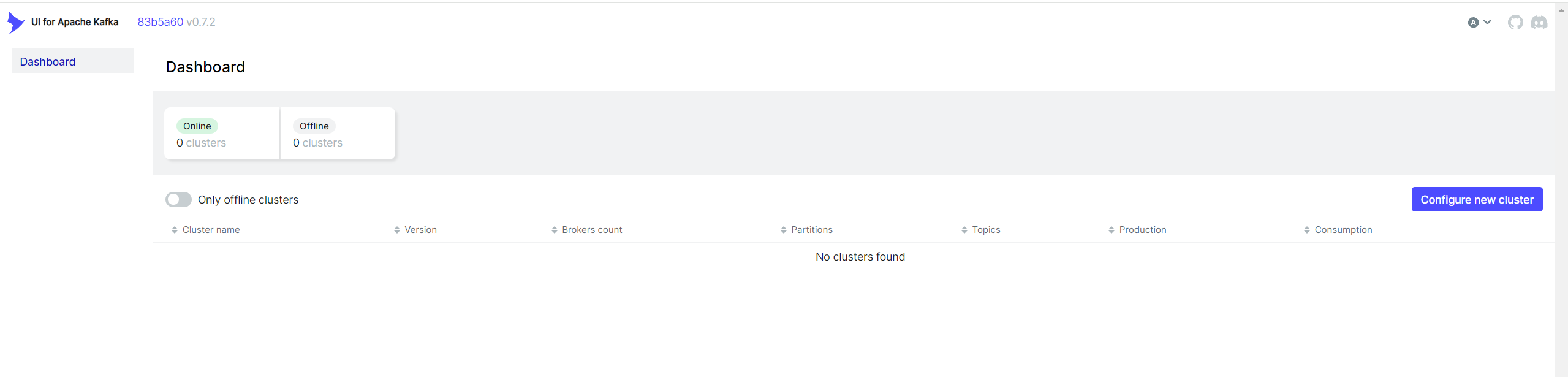Image resolution: width=1568 pixels, height=377 pixels.
Task: Click the Configure new cluster button
Action: [1477, 199]
